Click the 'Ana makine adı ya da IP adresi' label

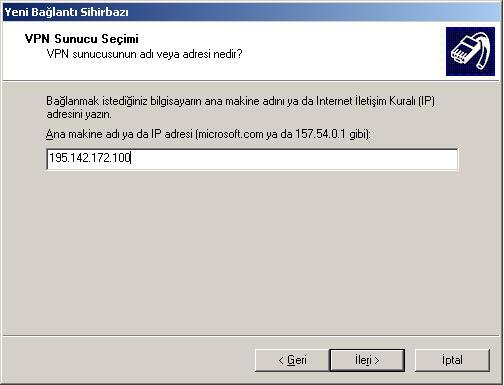tap(119, 134)
